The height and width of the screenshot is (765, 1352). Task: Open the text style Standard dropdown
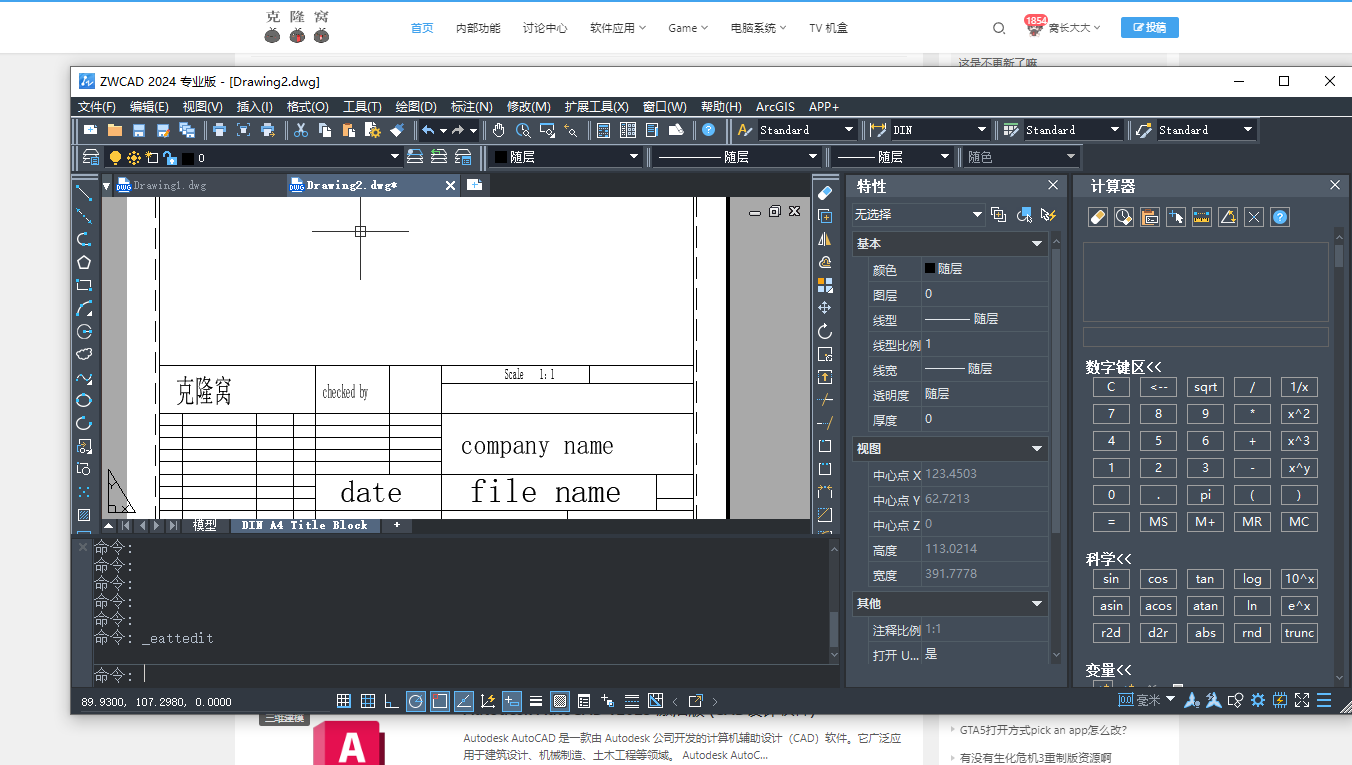pos(849,130)
